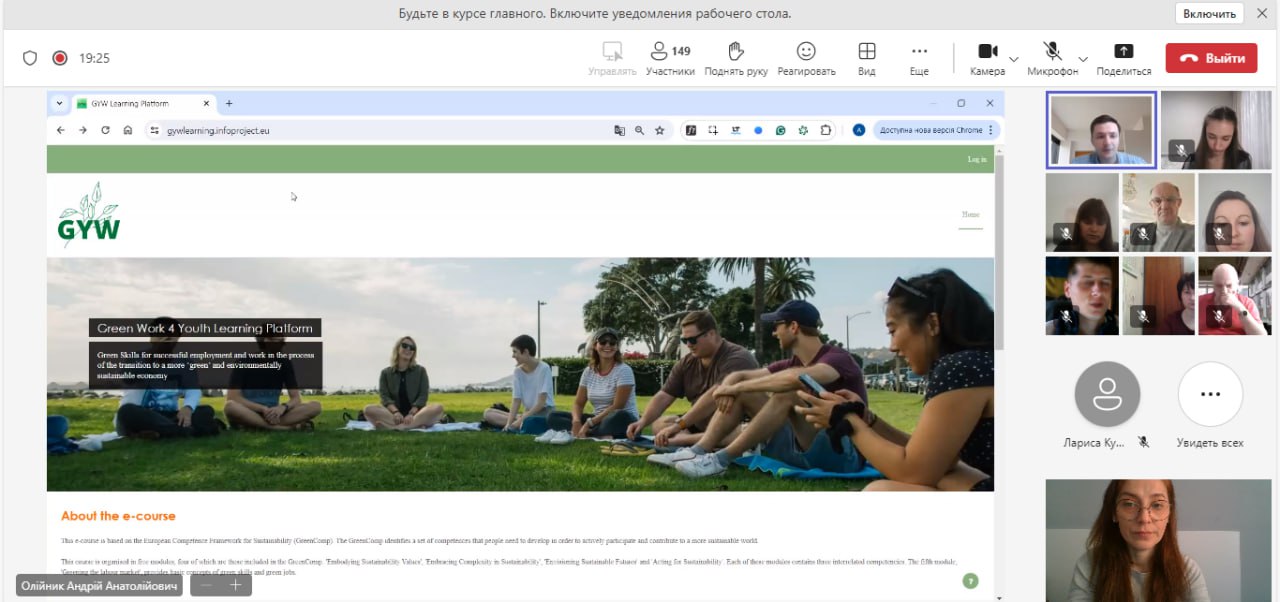Expand microphone options dropdown arrow

[1083, 59]
